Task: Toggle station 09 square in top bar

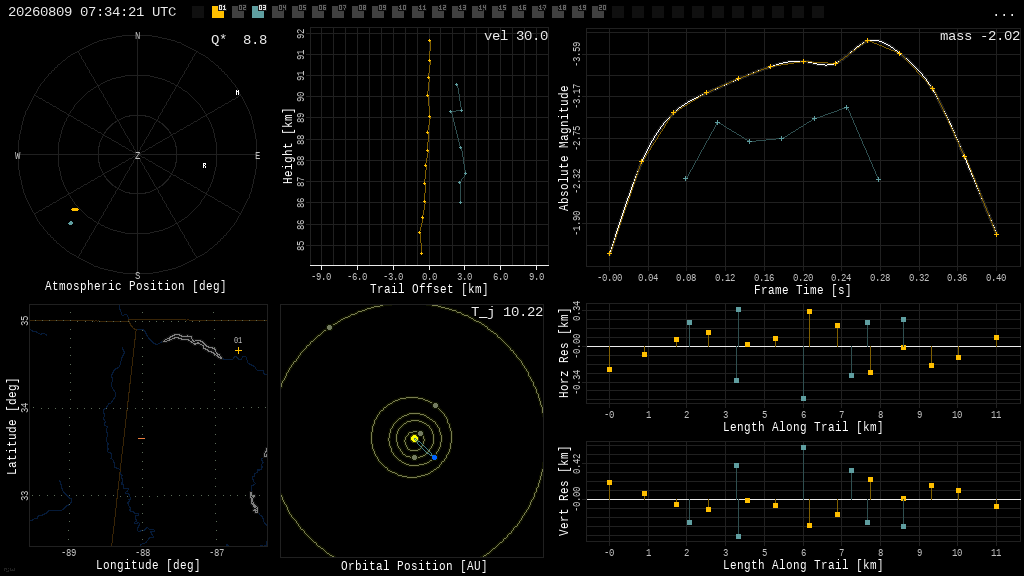Action: [x=379, y=12]
